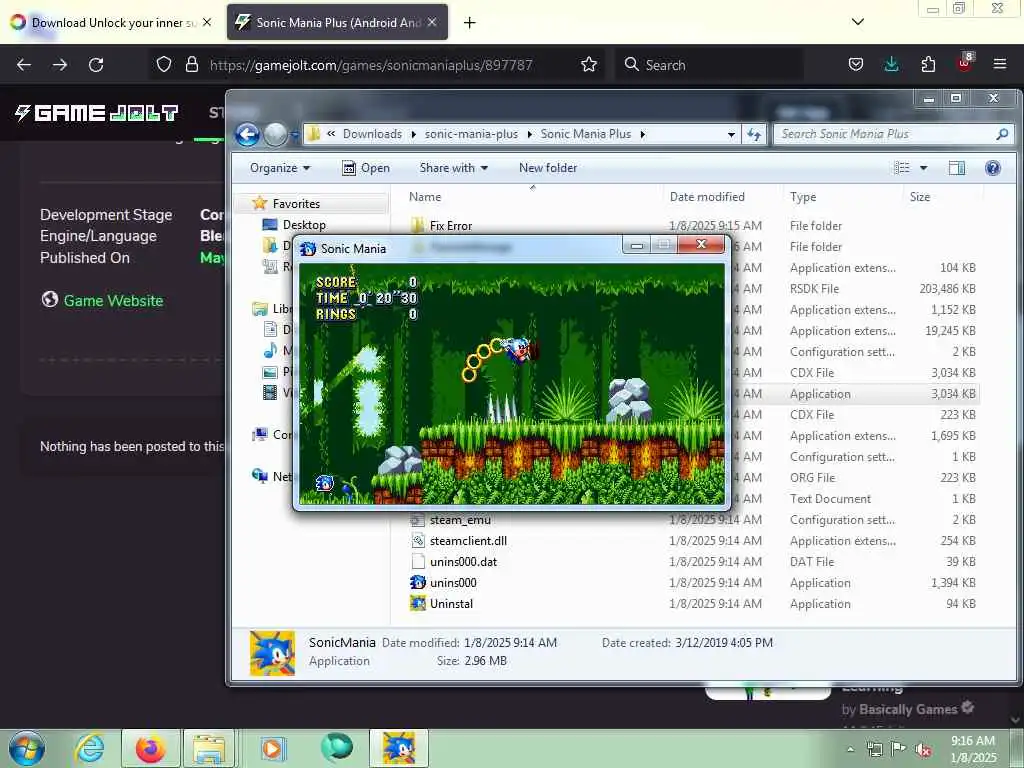The image size is (1024, 768).
Task: Show hidden system tray icons
Action: tap(850, 750)
